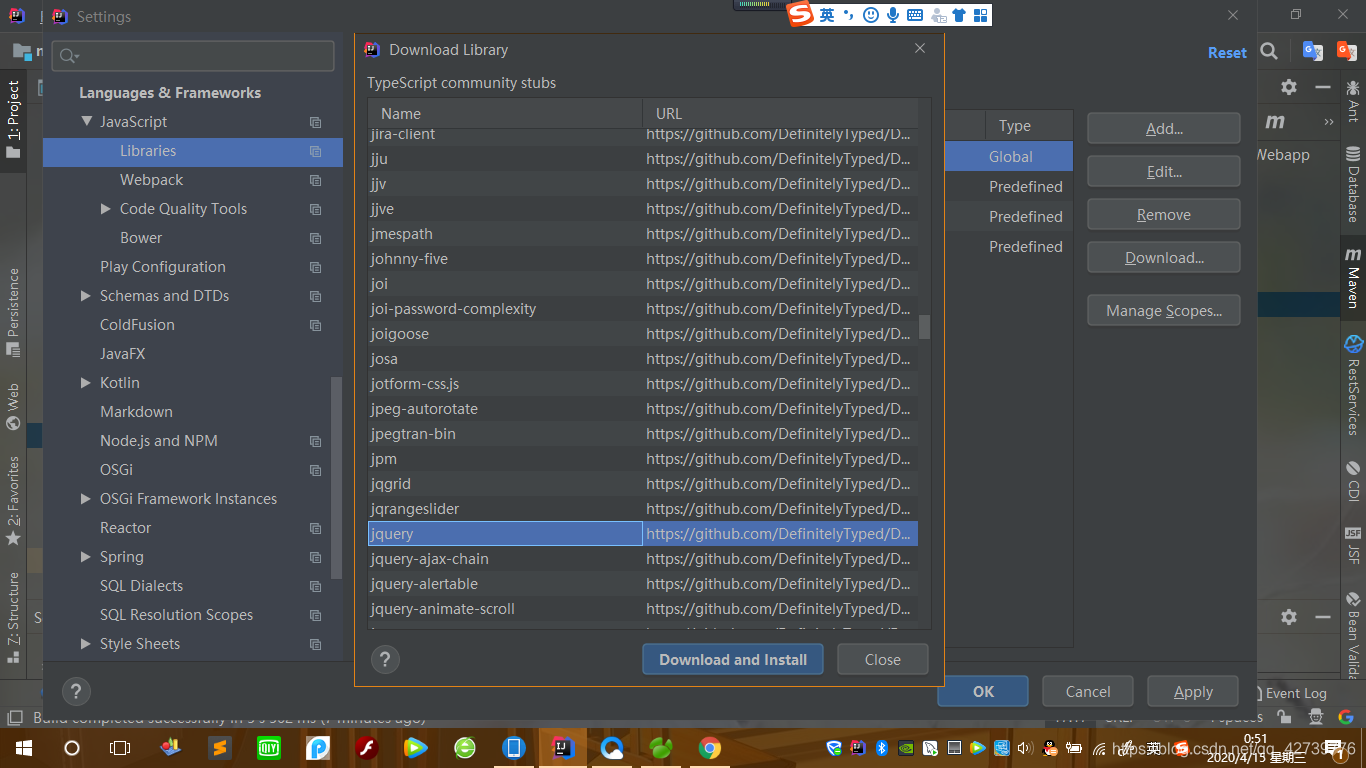Expand the Style Sheets node
1366x768 pixels.
pyautogui.click(x=86, y=644)
